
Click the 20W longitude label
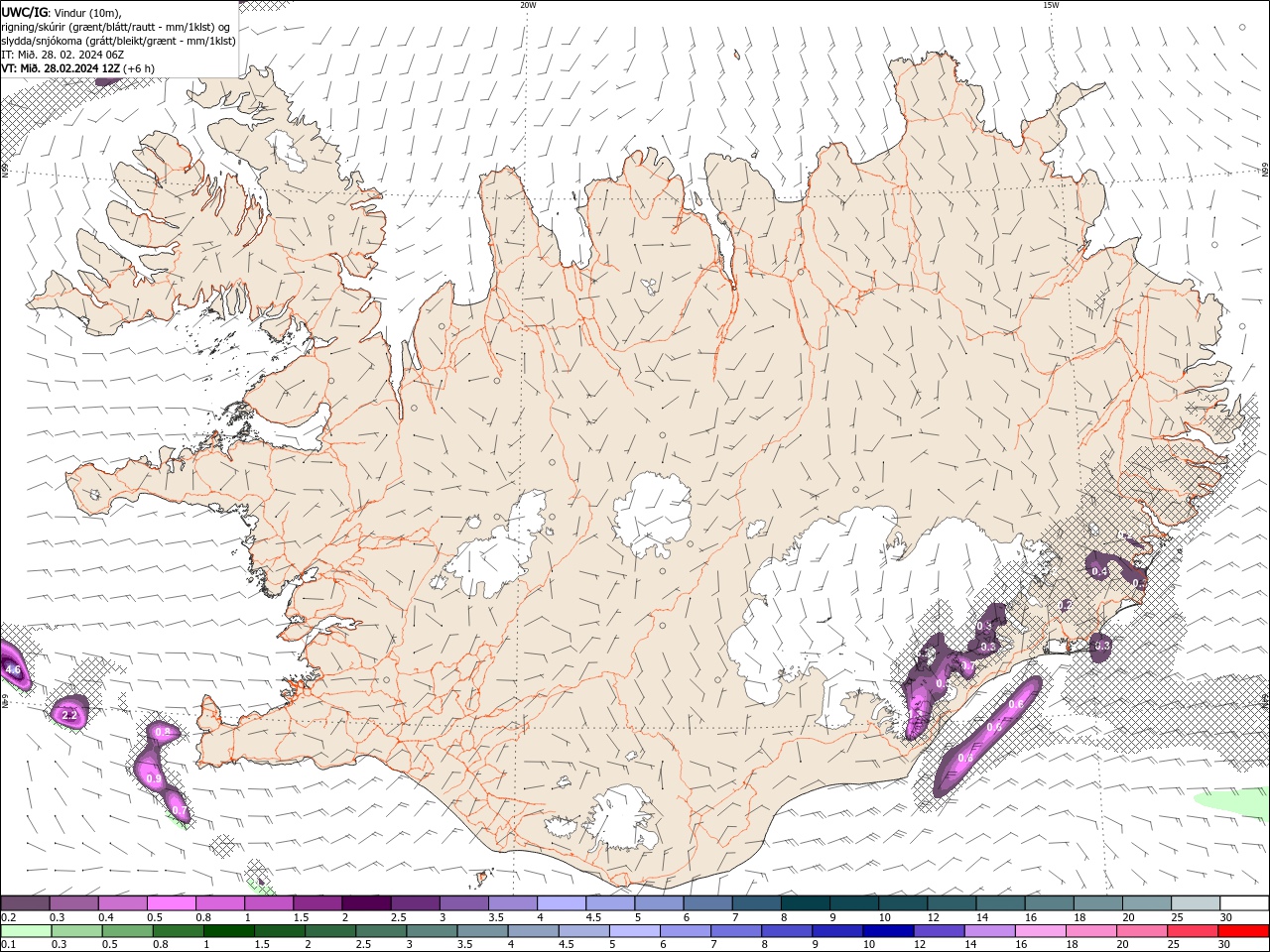coord(528,5)
